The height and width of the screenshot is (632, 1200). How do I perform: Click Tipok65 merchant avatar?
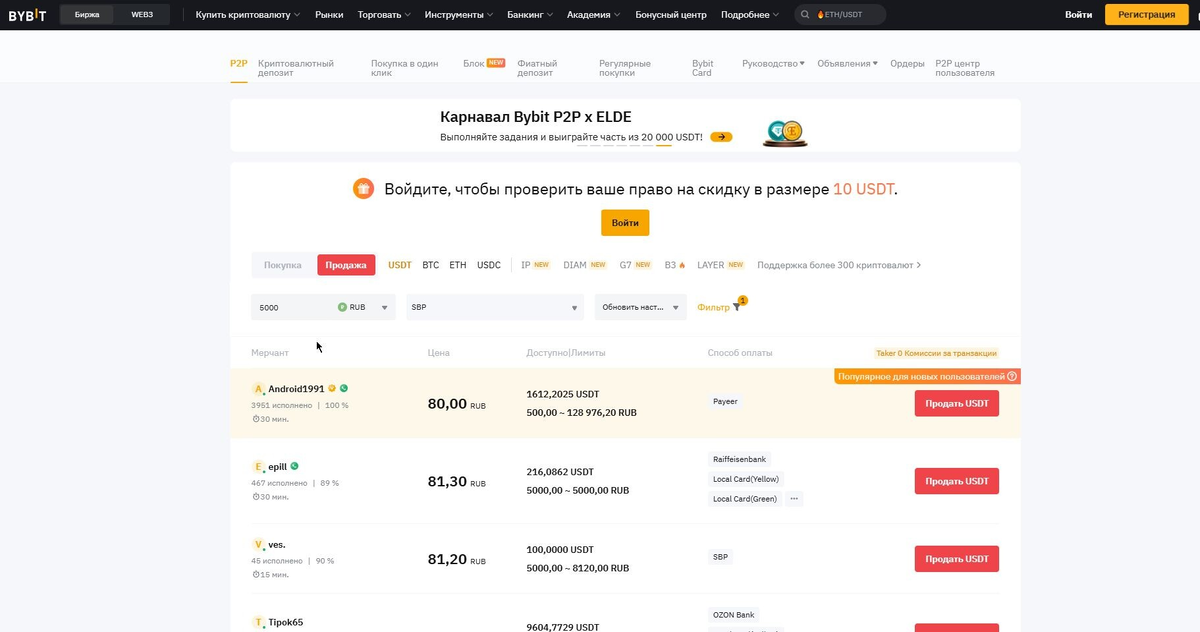258,622
